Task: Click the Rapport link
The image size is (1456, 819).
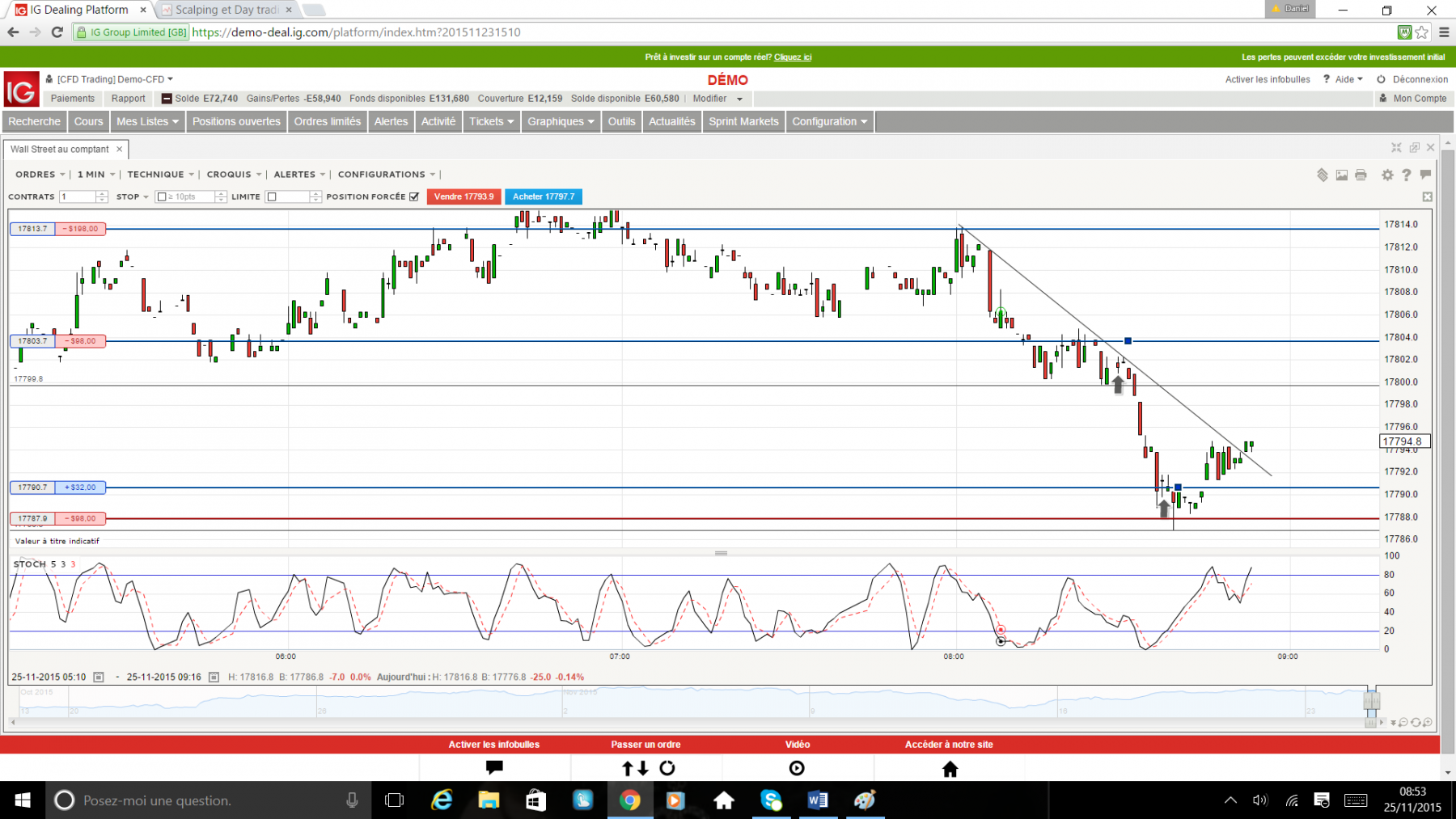Action: (129, 99)
